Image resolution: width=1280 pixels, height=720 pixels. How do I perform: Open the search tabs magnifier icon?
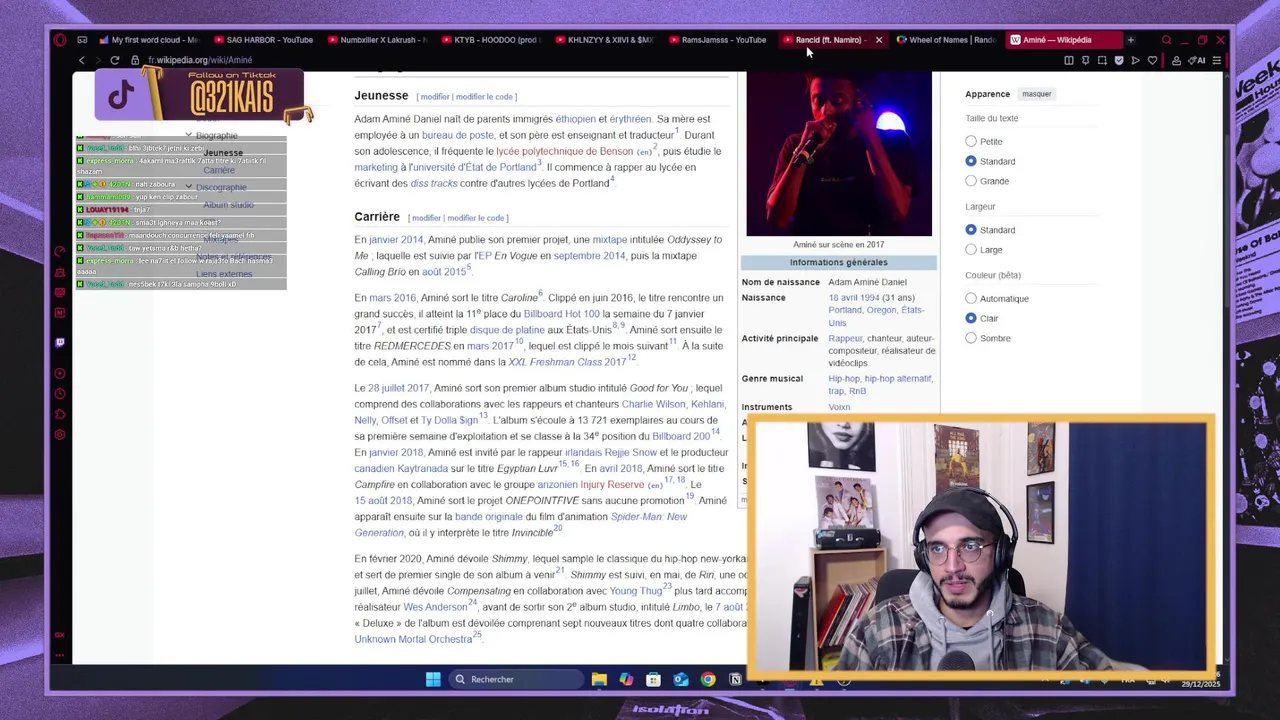[1166, 40]
